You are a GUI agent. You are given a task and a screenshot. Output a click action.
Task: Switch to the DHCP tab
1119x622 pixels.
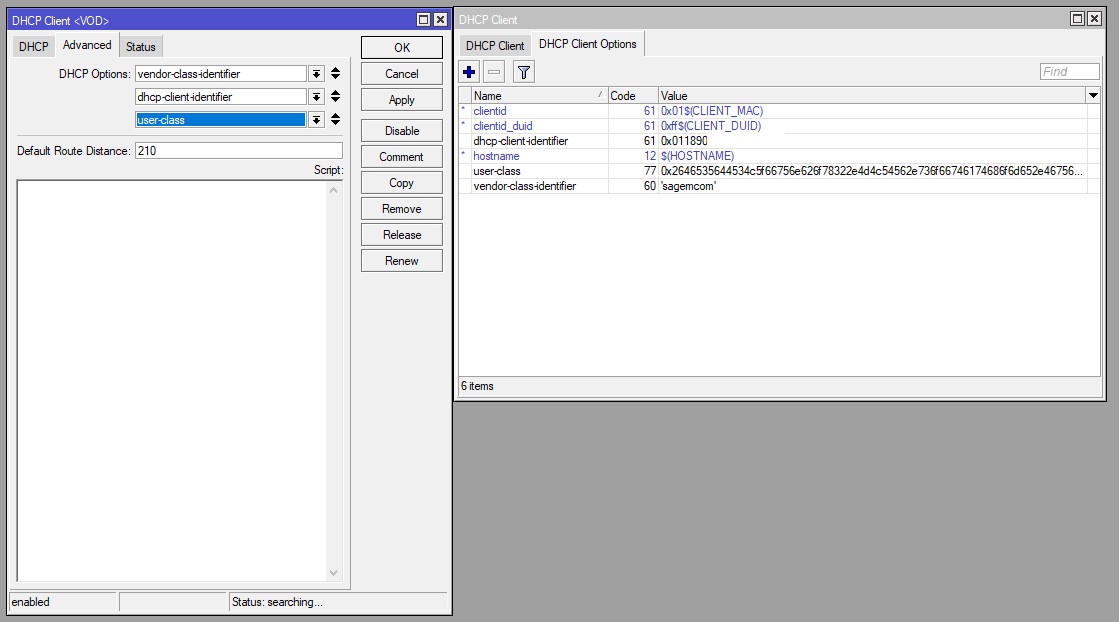click(34, 47)
